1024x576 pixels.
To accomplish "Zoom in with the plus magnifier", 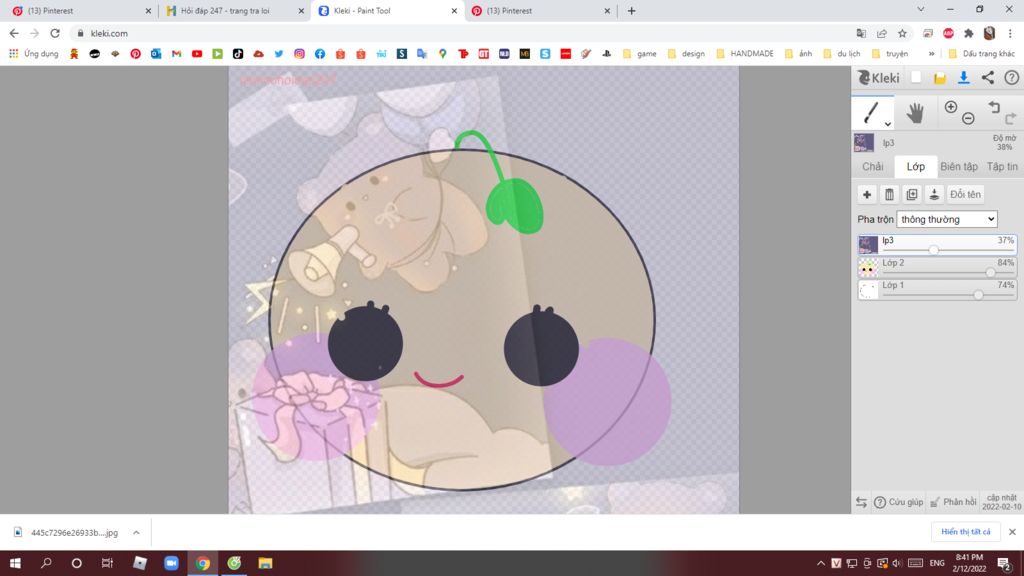I will click(x=951, y=107).
